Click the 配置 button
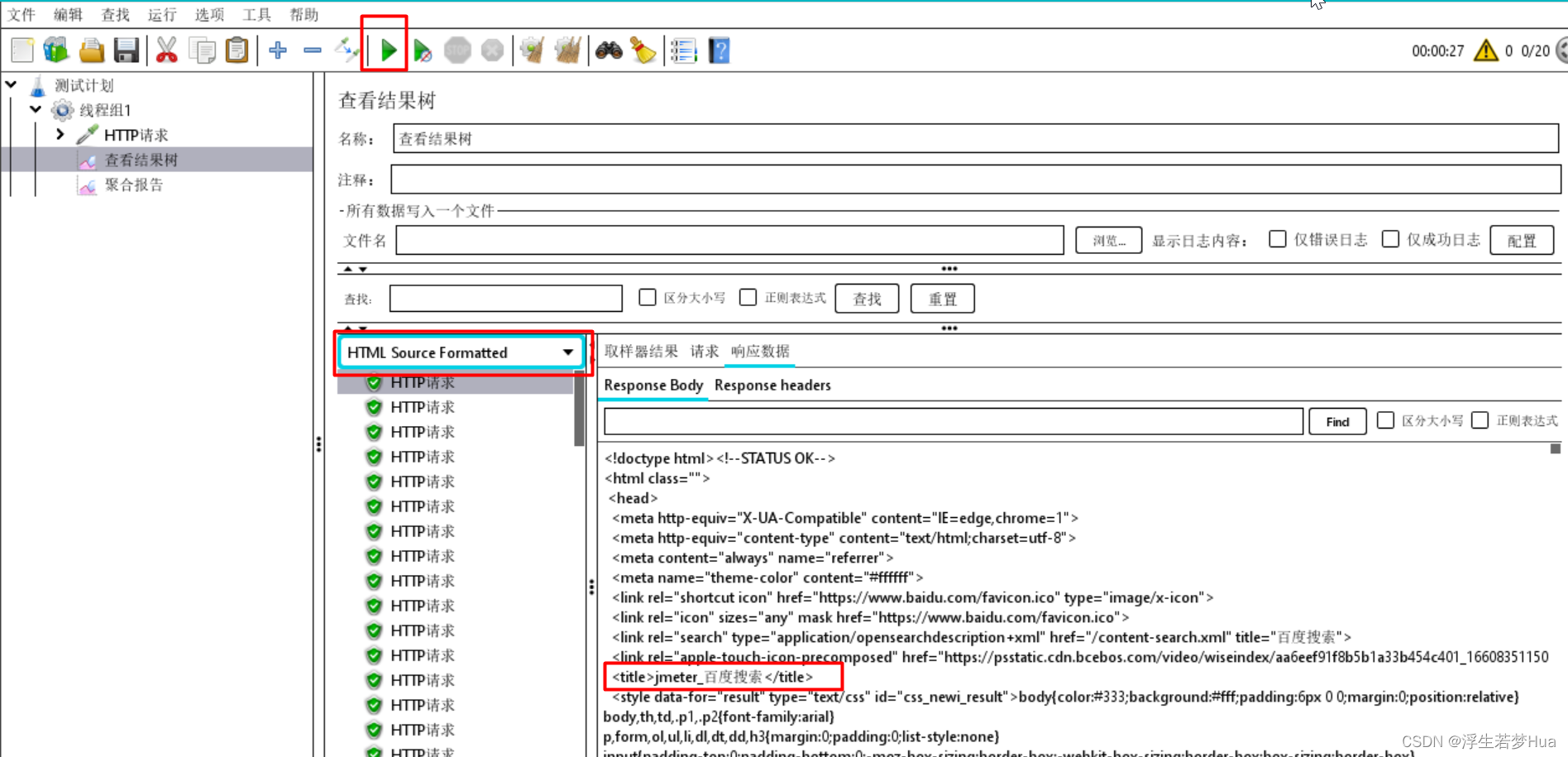This screenshot has width=1568, height=757. click(1522, 240)
